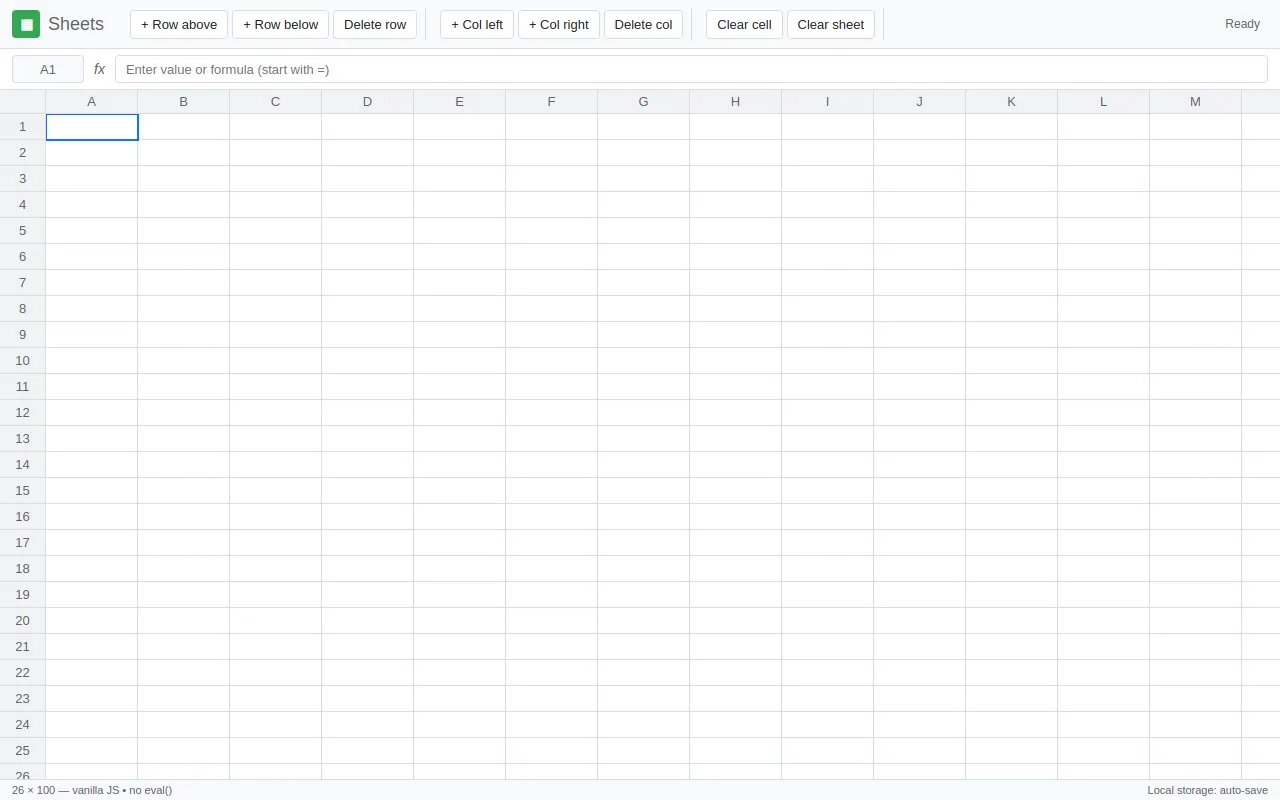The image size is (1280, 800).
Task: Click the green Sheets logo icon
Action: (x=26, y=24)
